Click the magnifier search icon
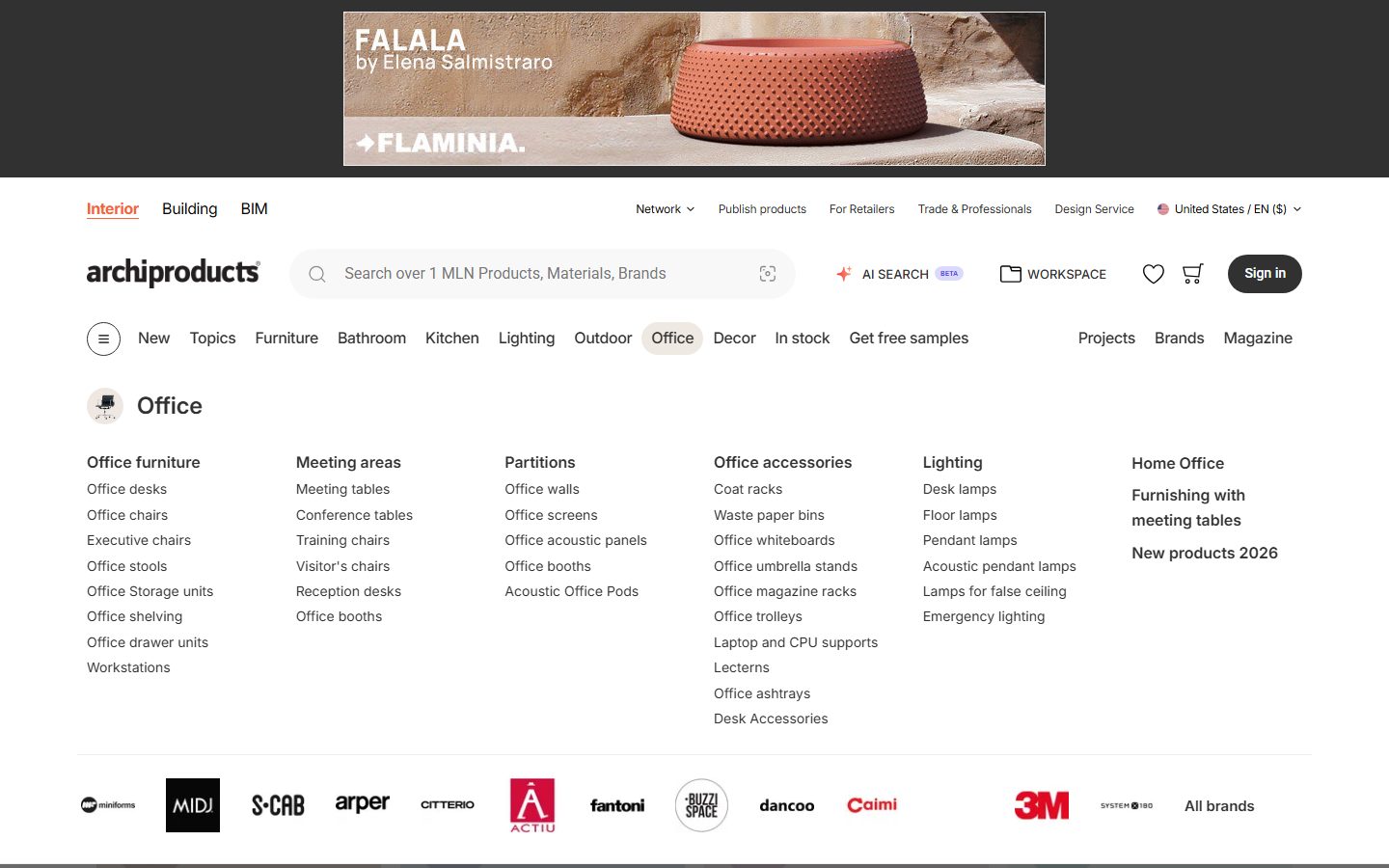 click(317, 274)
